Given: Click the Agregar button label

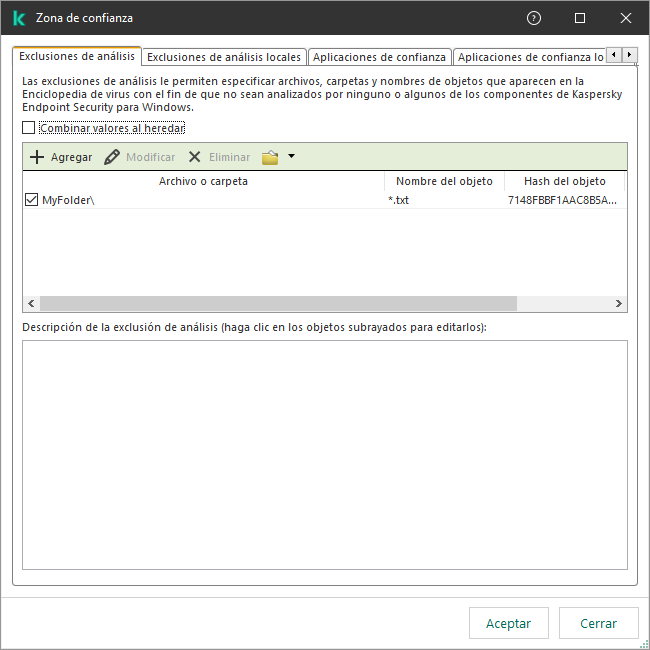Looking at the screenshot, I should 71,157.
